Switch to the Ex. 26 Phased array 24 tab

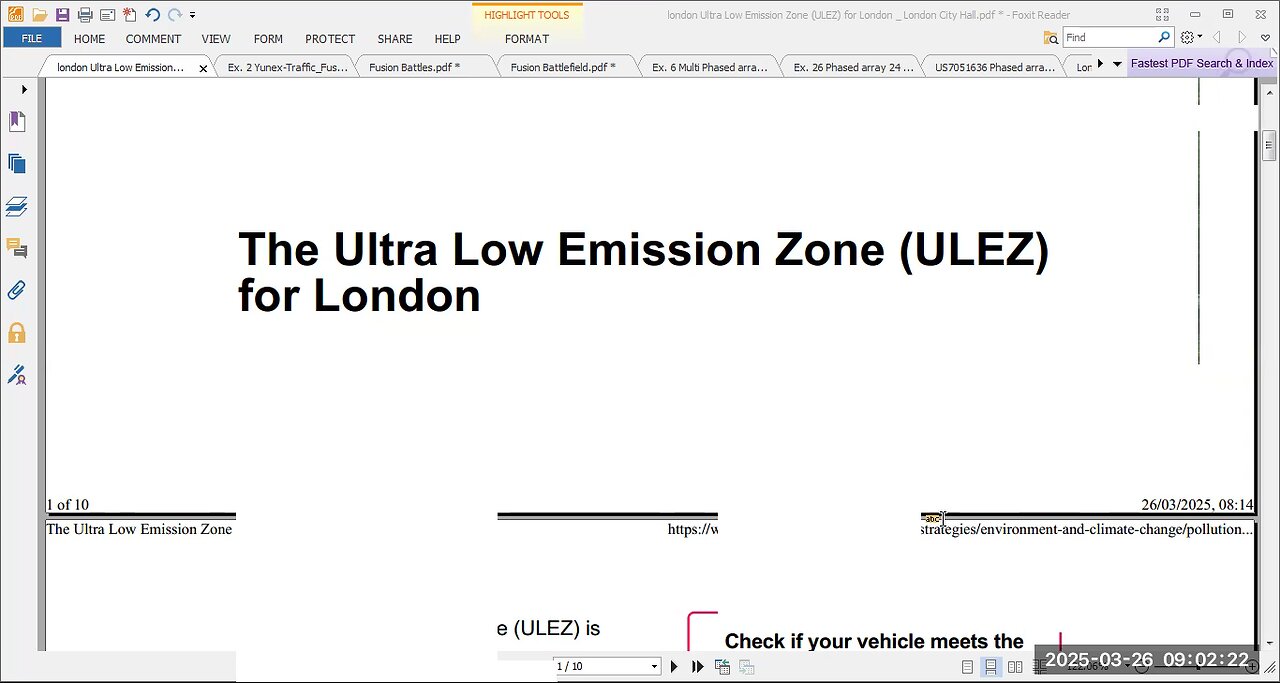[851, 67]
